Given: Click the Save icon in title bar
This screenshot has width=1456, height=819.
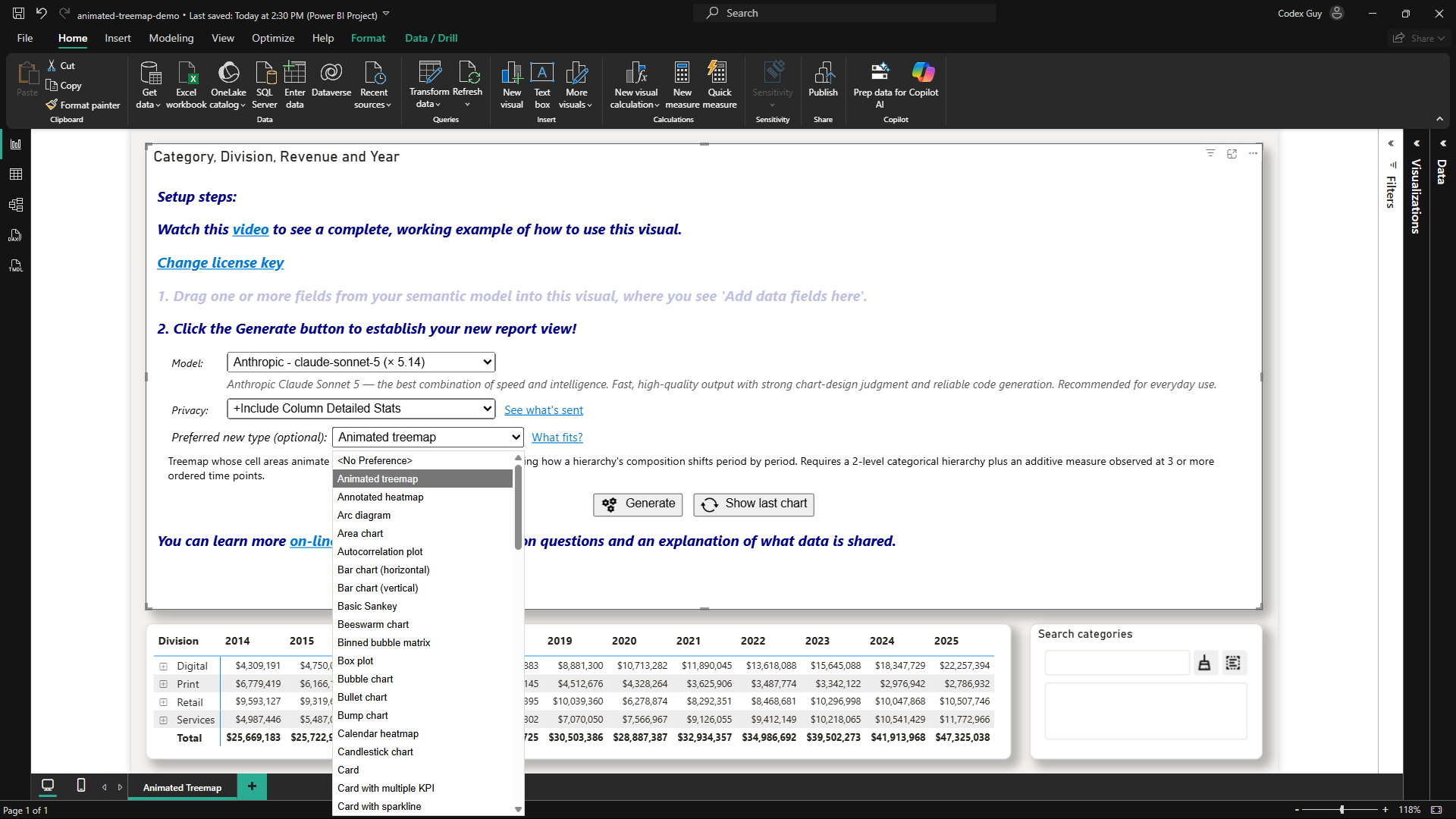Looking at the screenshot, I should point(18,13).
